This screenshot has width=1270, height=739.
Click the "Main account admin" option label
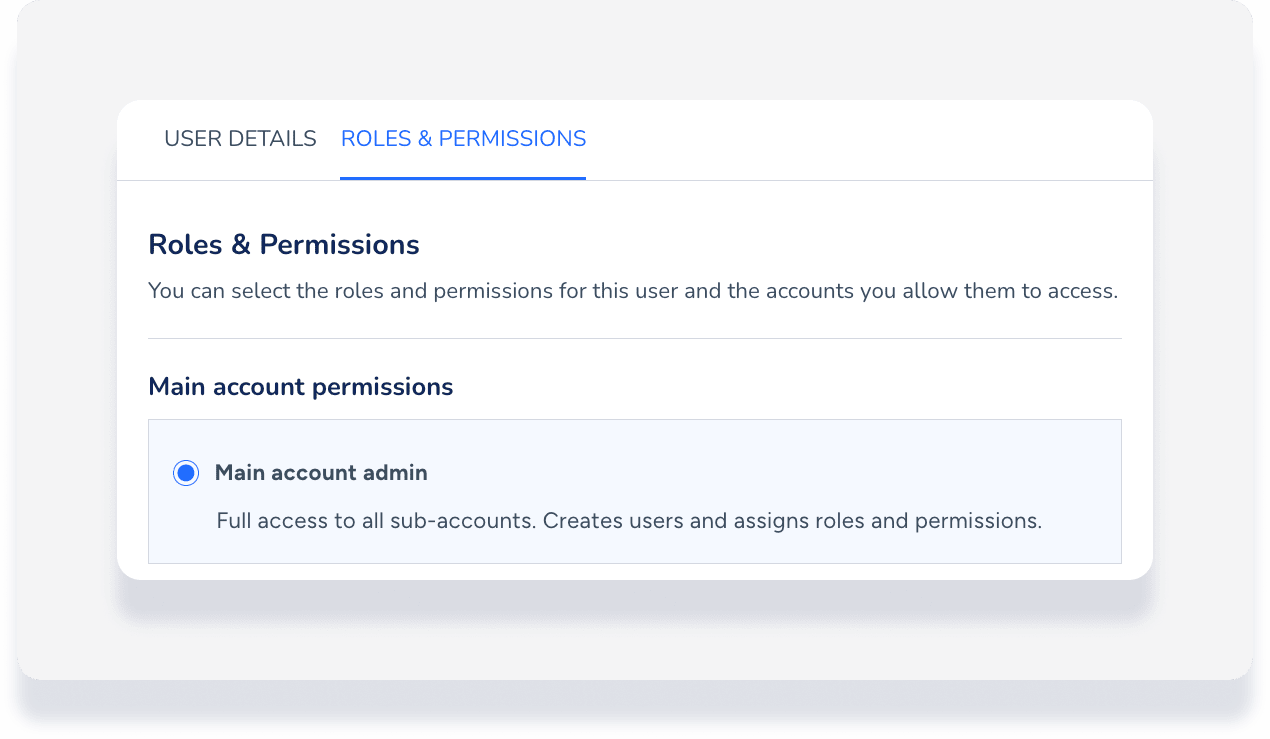(x=321, y=473)
